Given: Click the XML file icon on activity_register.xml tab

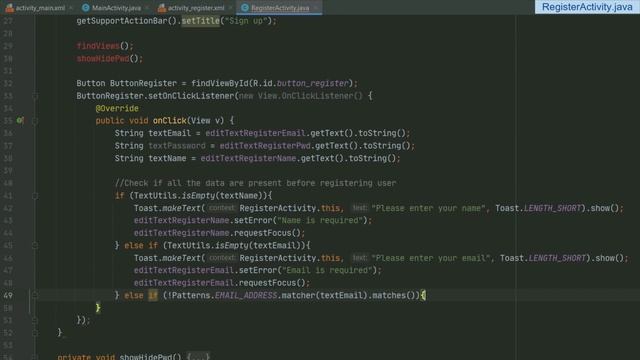Looking at the screenshot, I should pos(162,7).
